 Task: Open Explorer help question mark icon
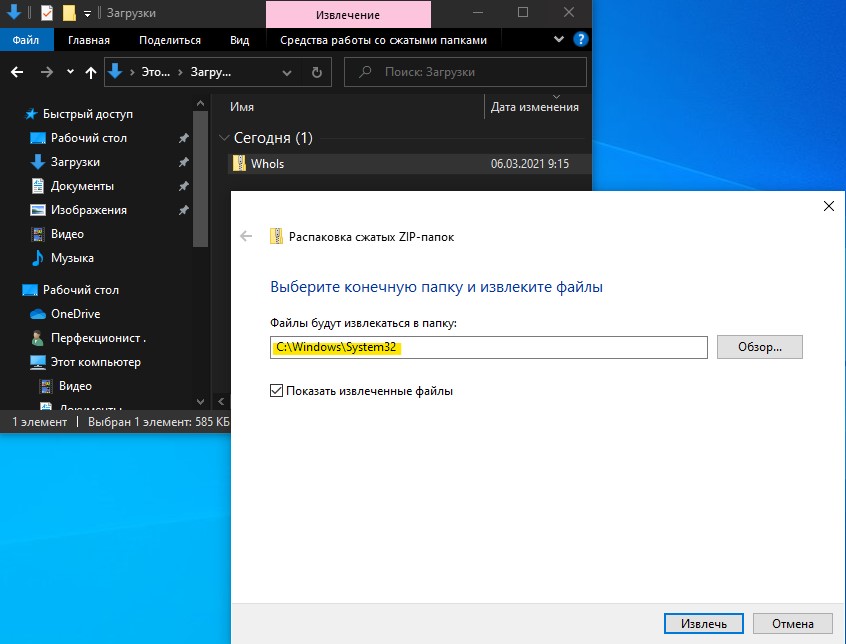[x=581, y=39]
